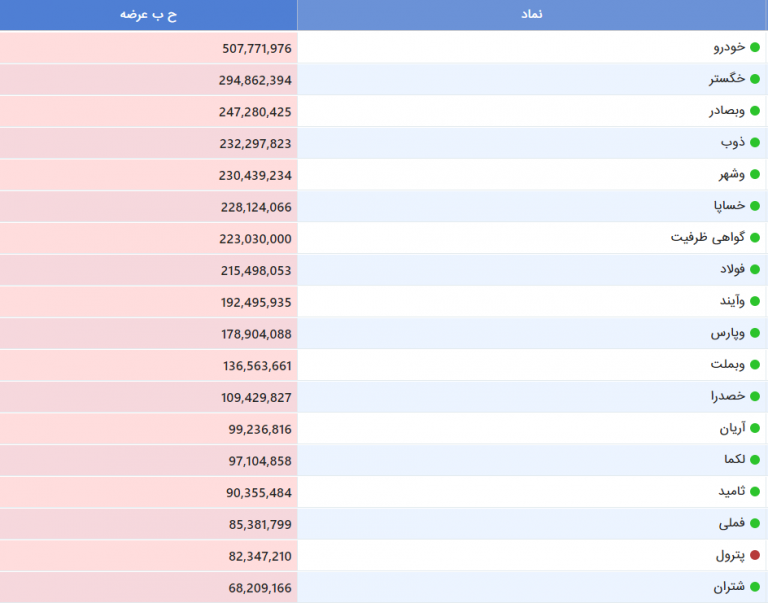The image size is (768, 603).
Task: Click the 90,355,484 cell for ثامید
Action: [x=148, y=492]
